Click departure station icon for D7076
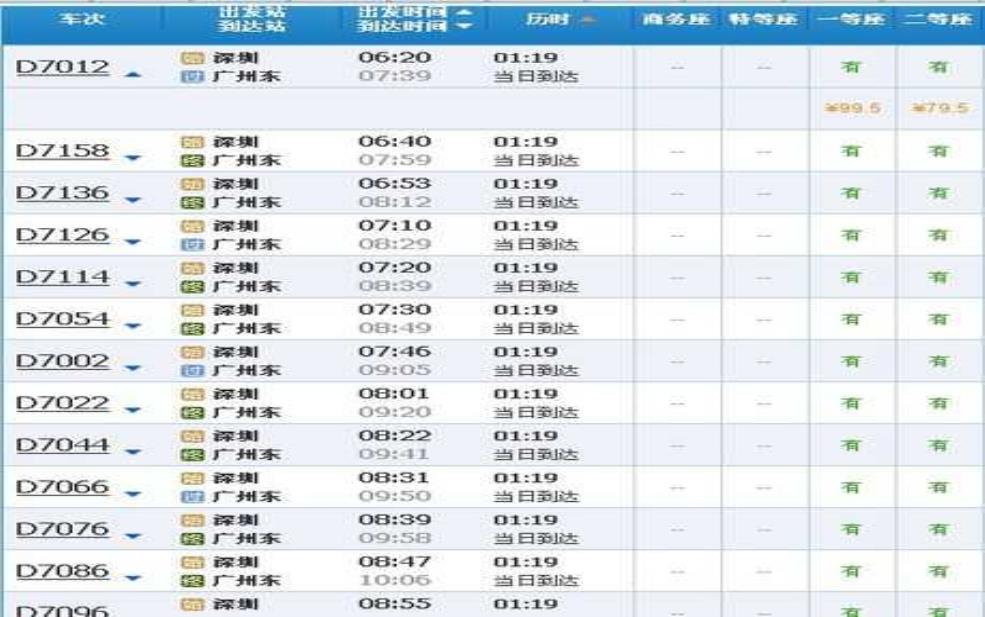This screenshot has height=617, width=985. pos(192,521)
